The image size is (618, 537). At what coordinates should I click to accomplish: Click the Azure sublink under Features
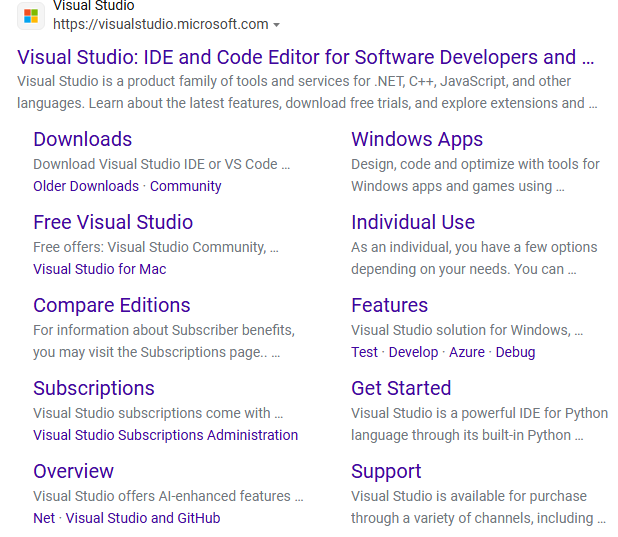[x=467, y=352]
